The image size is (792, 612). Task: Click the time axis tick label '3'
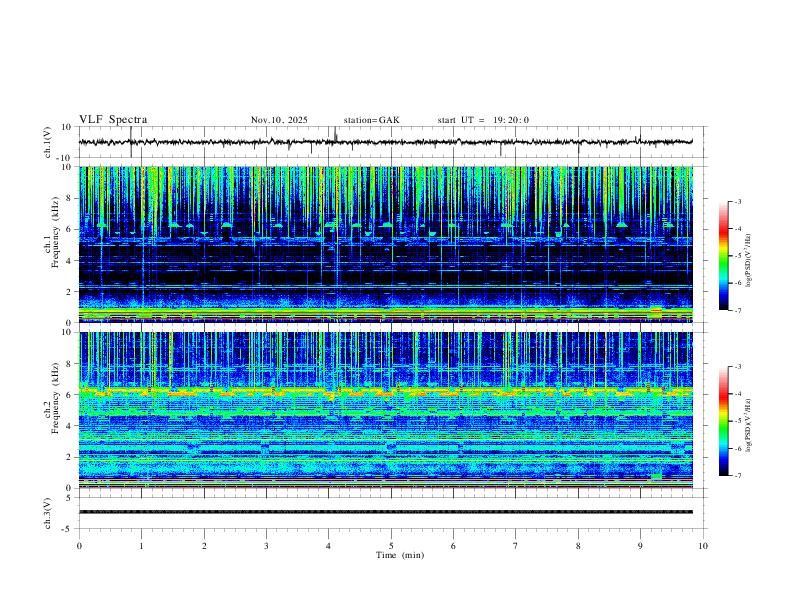tap(266, 546)
